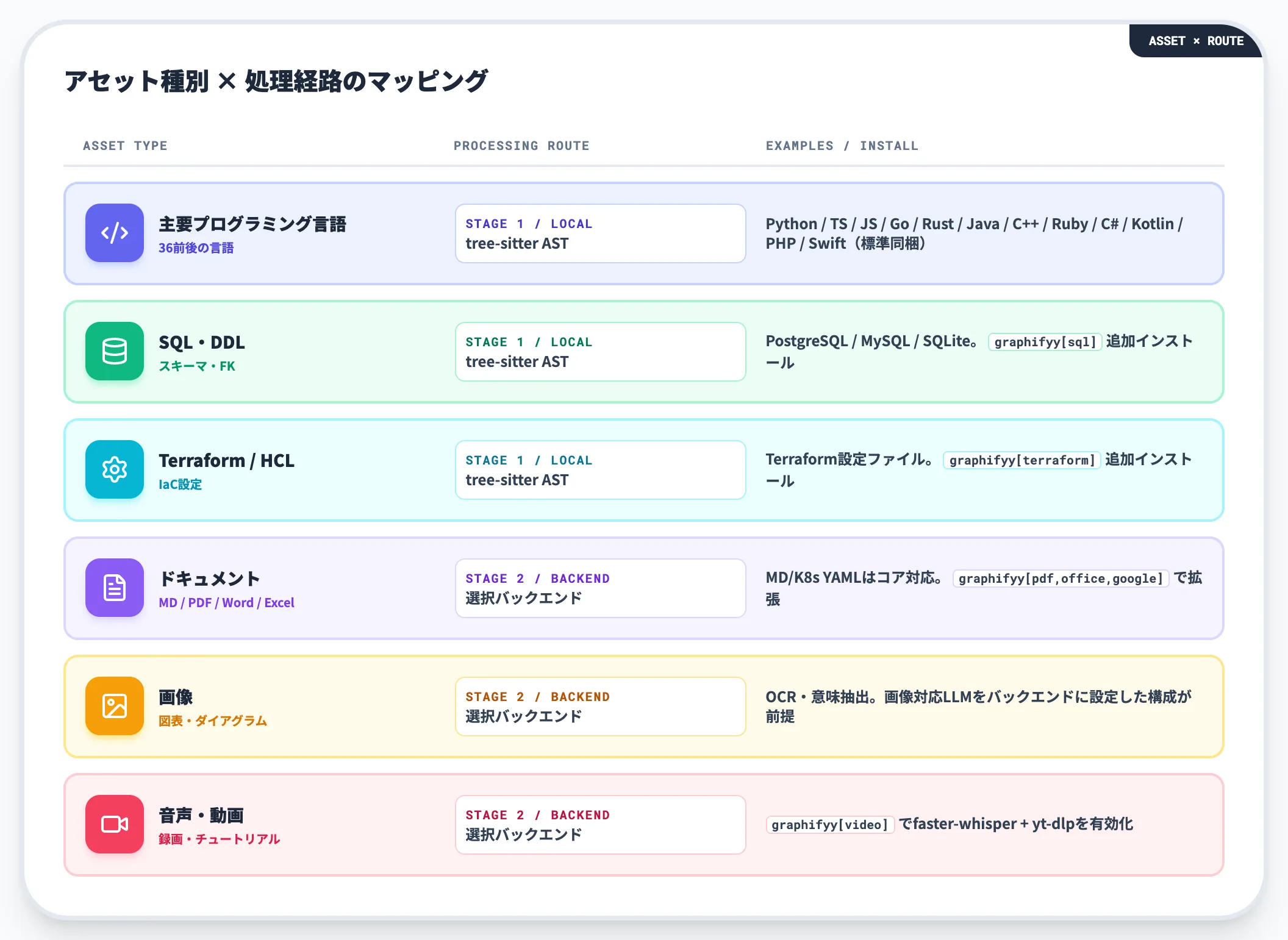Click the STAGE 2 / BACKEND box in ドキュメント row

[600, 588]
